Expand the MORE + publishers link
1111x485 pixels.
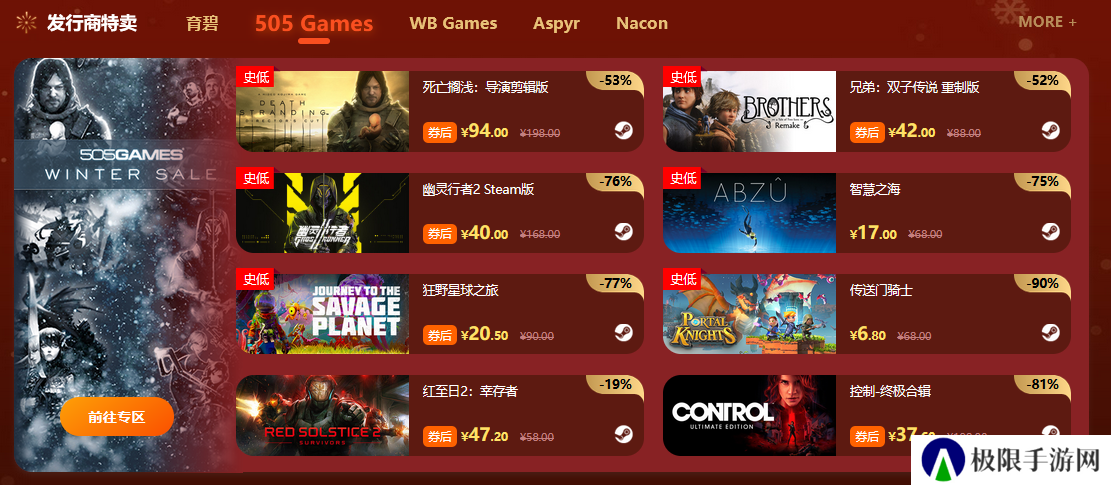tap(1047, 22)
